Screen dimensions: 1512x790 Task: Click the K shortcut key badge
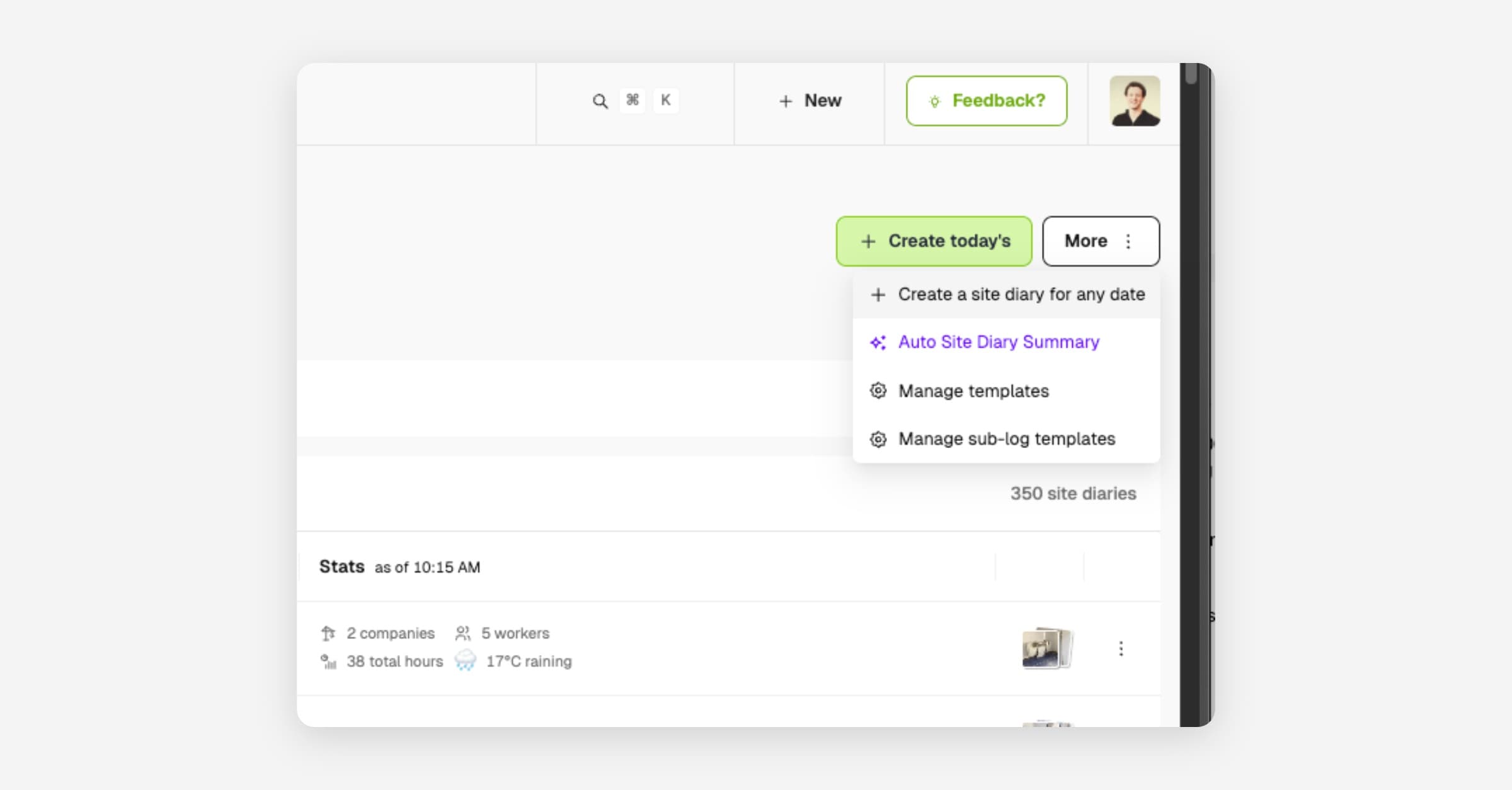(x=665, y=100)
